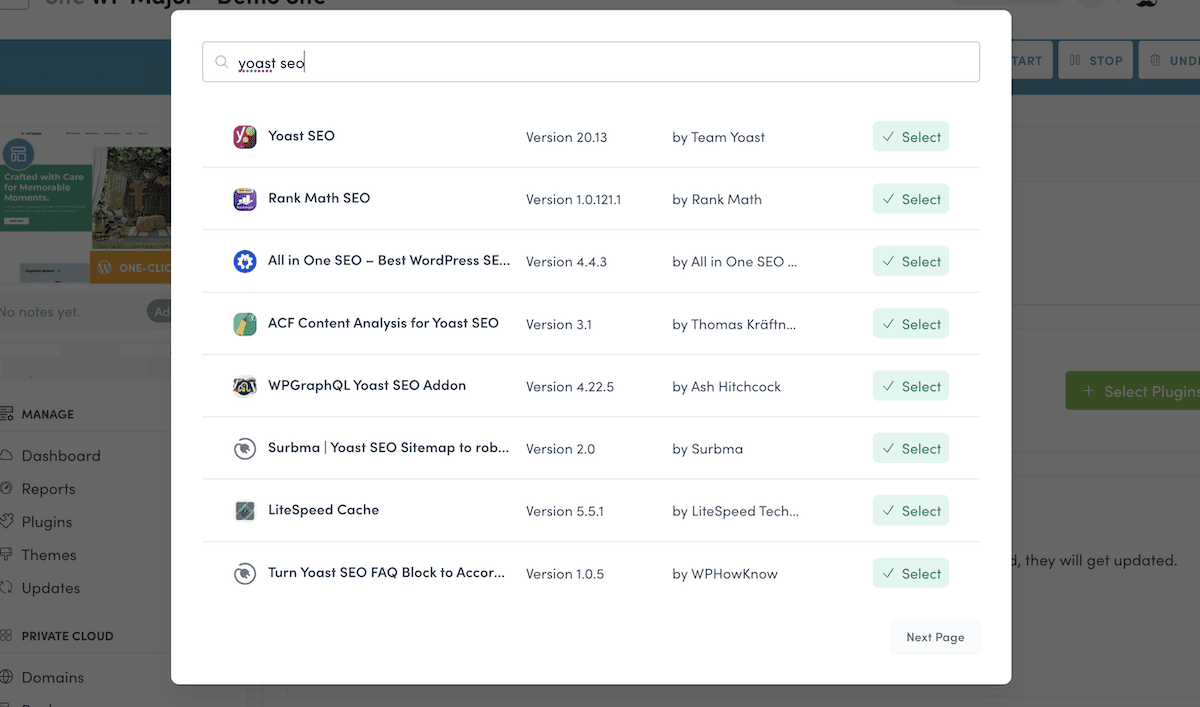Click the Stop button in top bar
1200x707 pixels.
tap(1096, 60)
